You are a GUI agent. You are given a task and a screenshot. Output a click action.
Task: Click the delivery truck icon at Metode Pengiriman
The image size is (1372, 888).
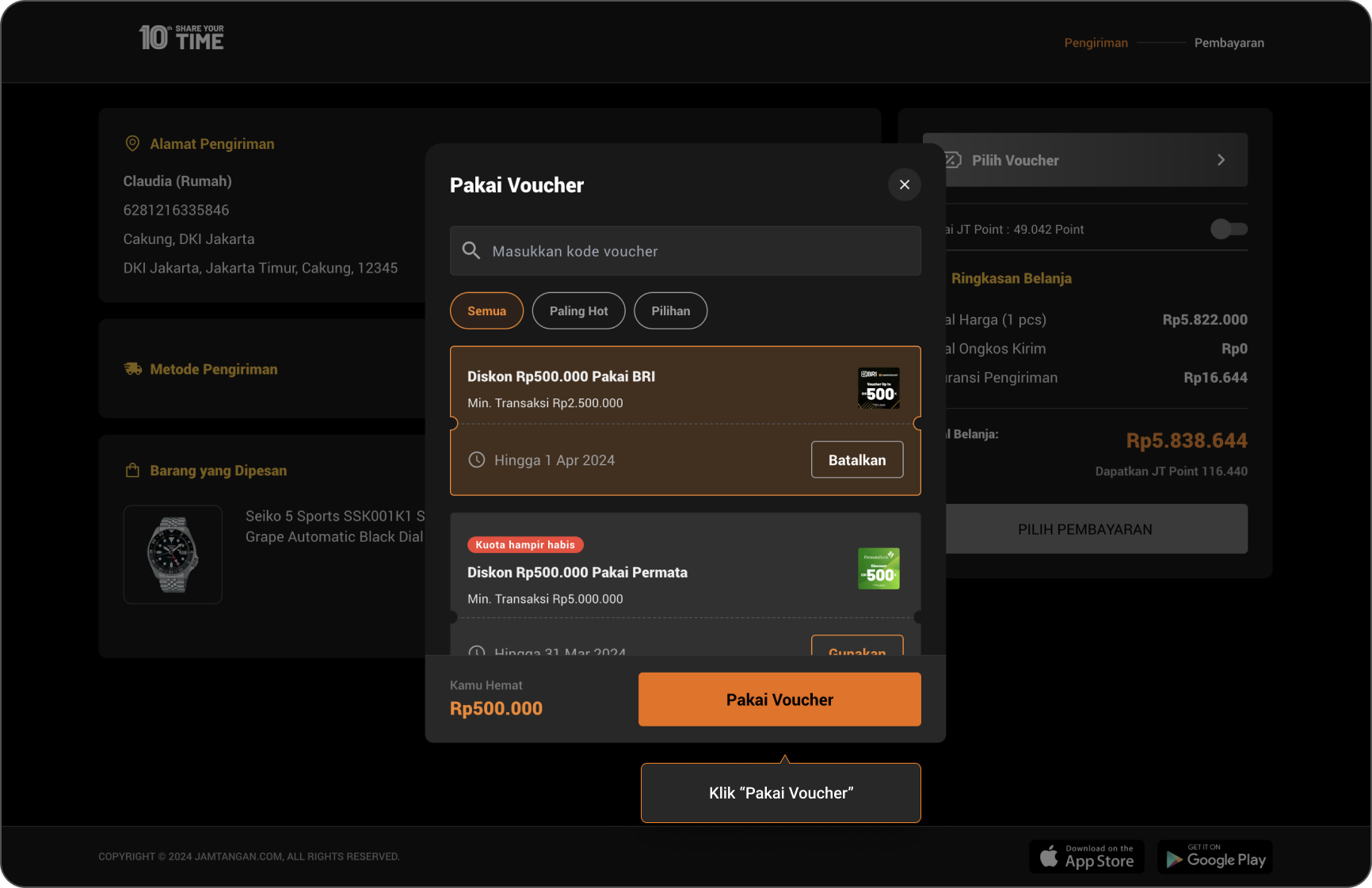coord(133,369)
